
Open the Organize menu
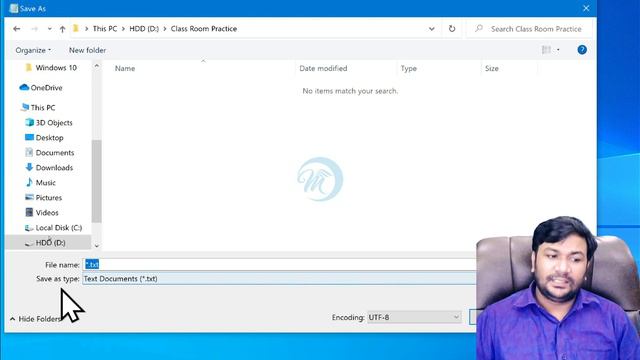[x=33, y=50]
